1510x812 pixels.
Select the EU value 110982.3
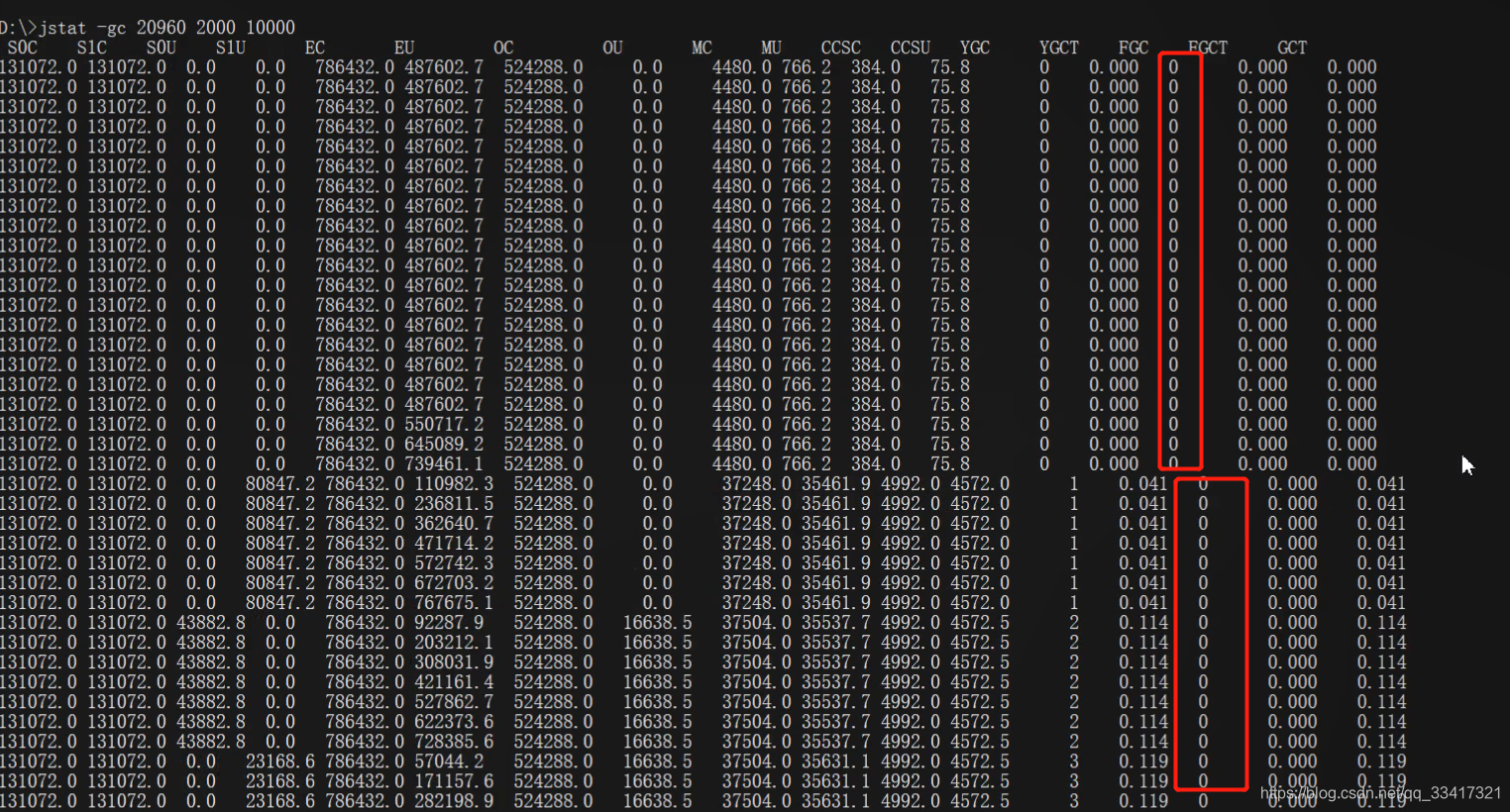[454, 483]
